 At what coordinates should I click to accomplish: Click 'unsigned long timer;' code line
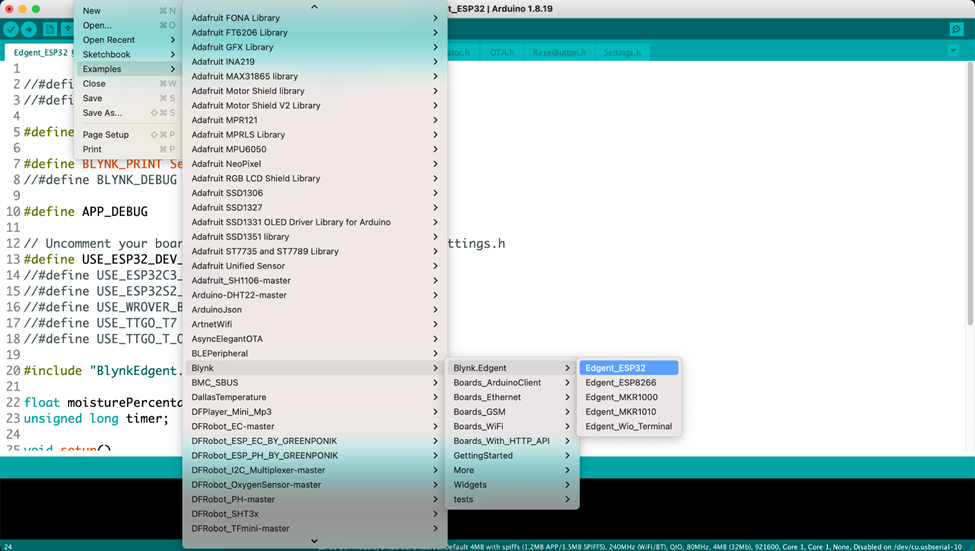(96, 419)
